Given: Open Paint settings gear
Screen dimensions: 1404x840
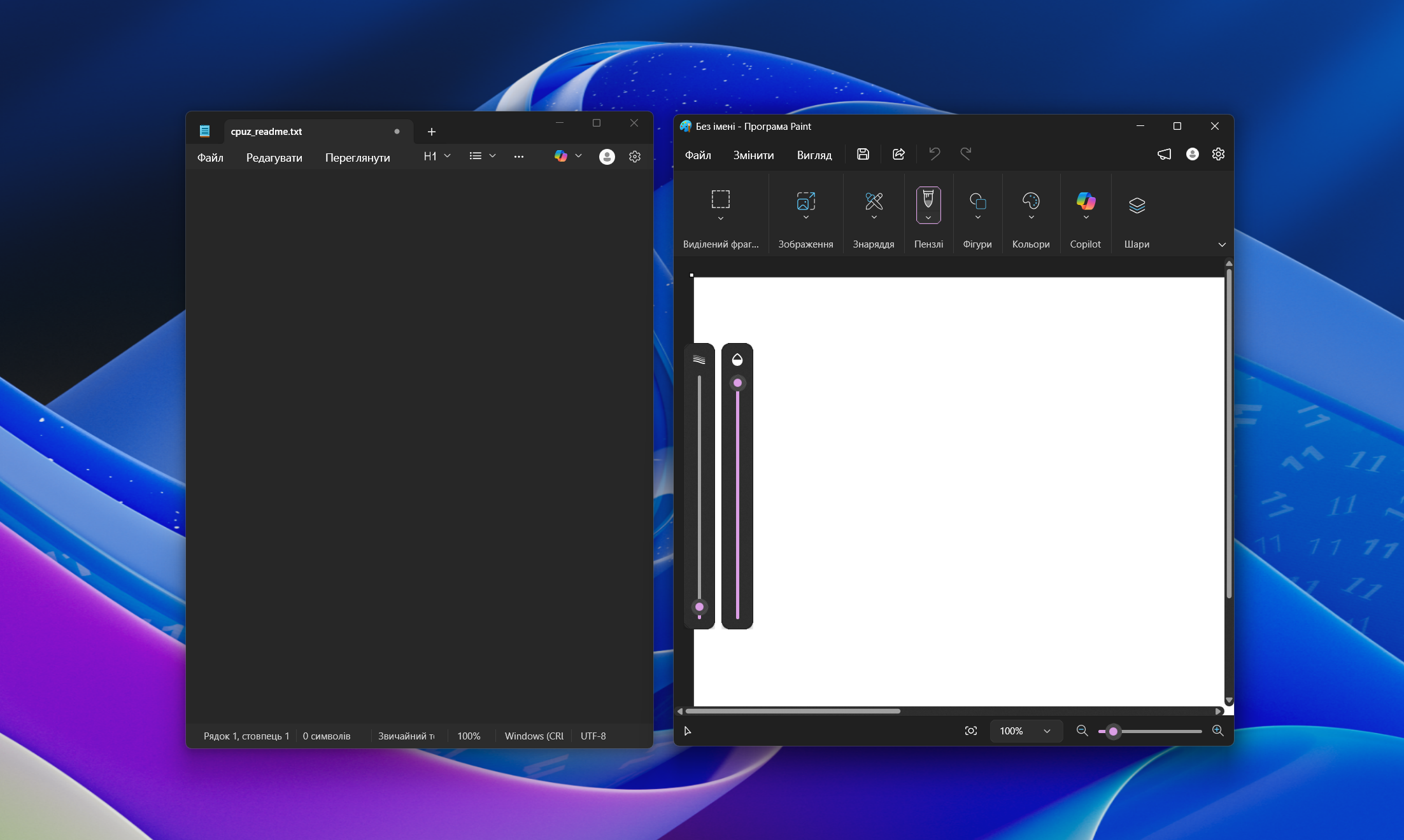Looking at the screenshot, I should tap(1217, 154).
